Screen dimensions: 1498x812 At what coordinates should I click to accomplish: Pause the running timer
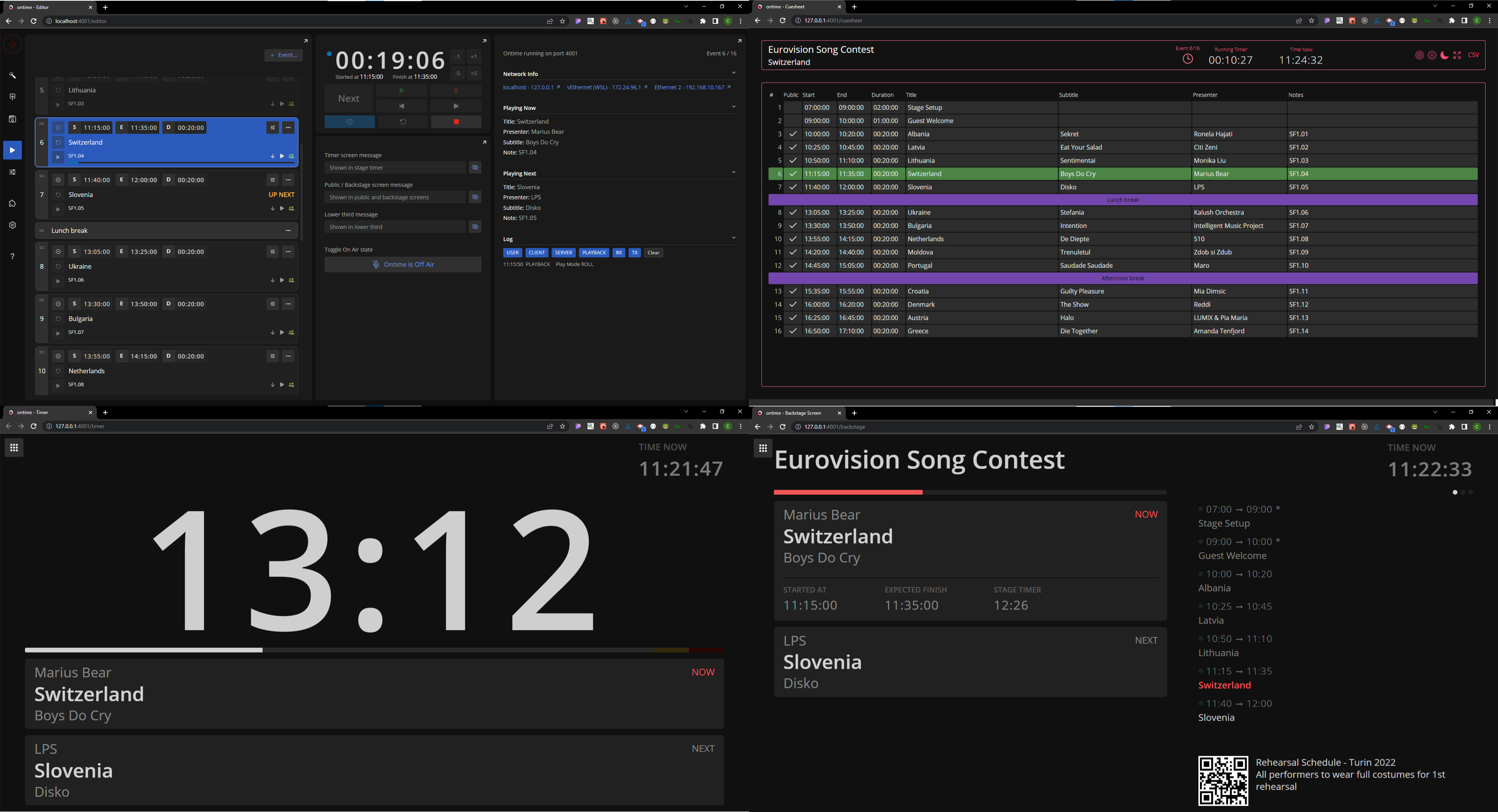[456, 90]
